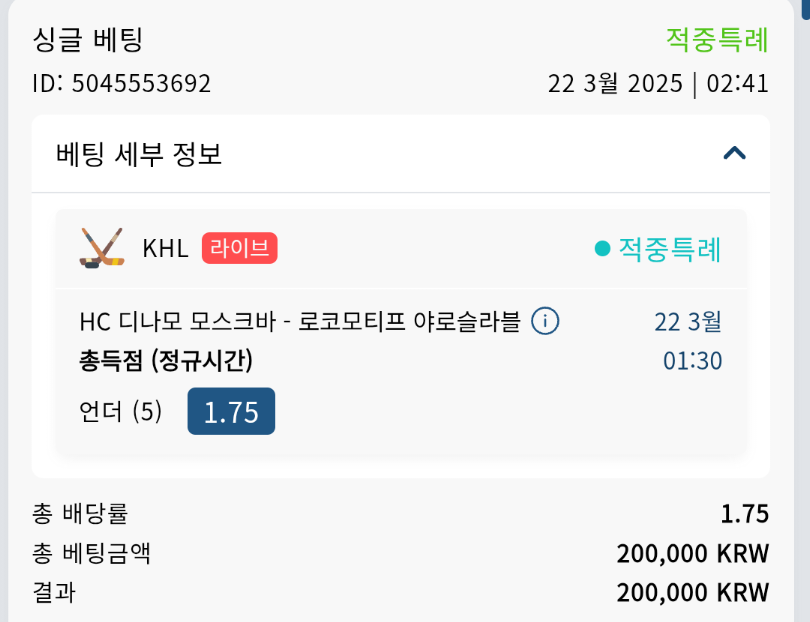Click the 싱글 베팅 title
The width and height of the screenshot is (810, 622).
[x=88, y=40]
